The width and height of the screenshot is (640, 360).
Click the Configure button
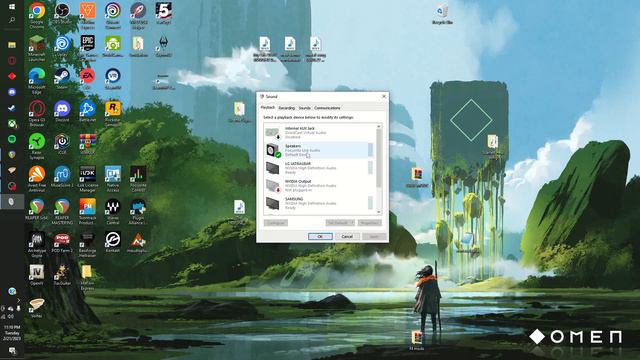pos(276,223)
